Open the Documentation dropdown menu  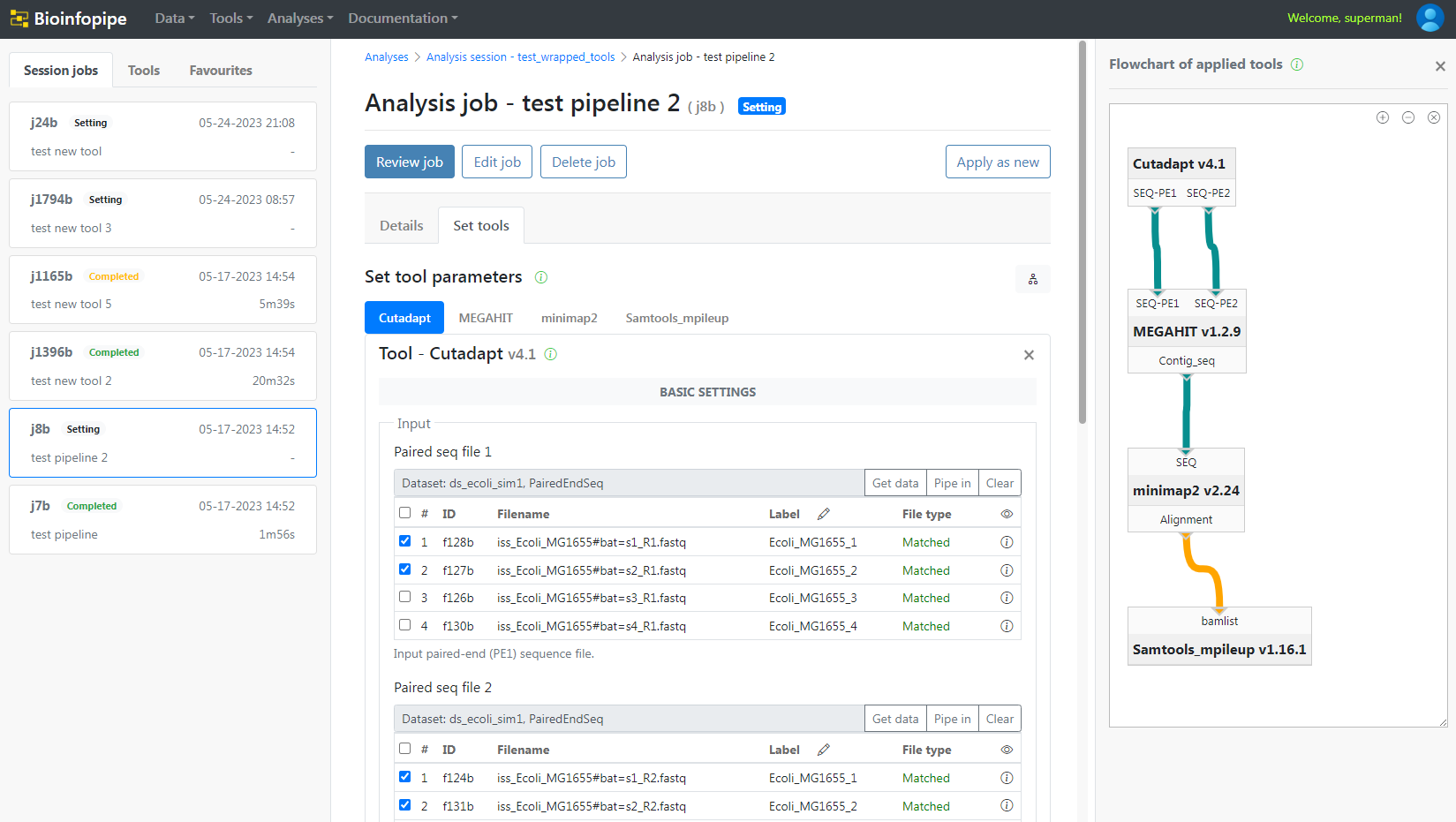pyautogui.click(x=403, y=19)
